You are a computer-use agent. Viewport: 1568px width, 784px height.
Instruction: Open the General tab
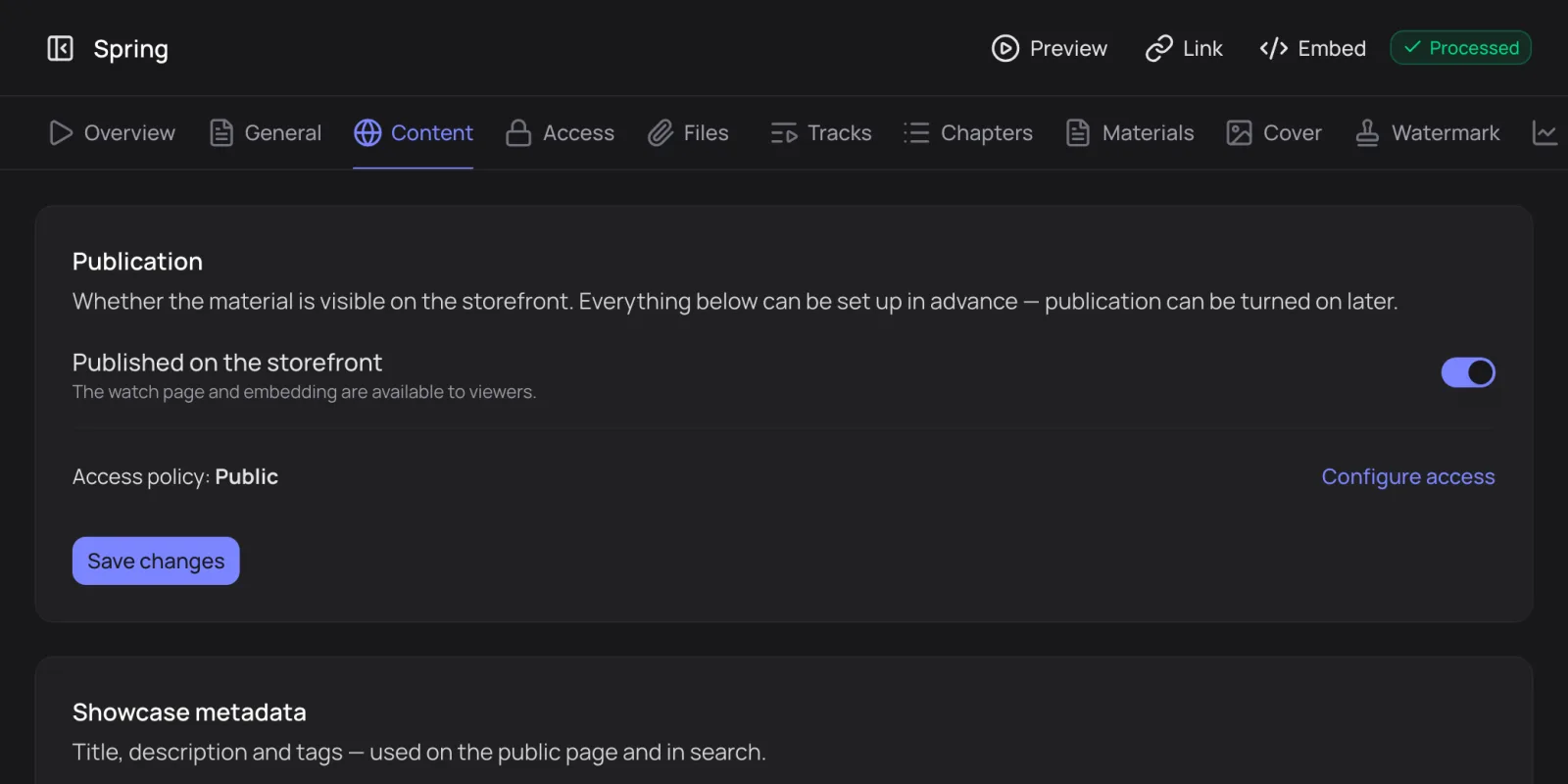point(266,132)
